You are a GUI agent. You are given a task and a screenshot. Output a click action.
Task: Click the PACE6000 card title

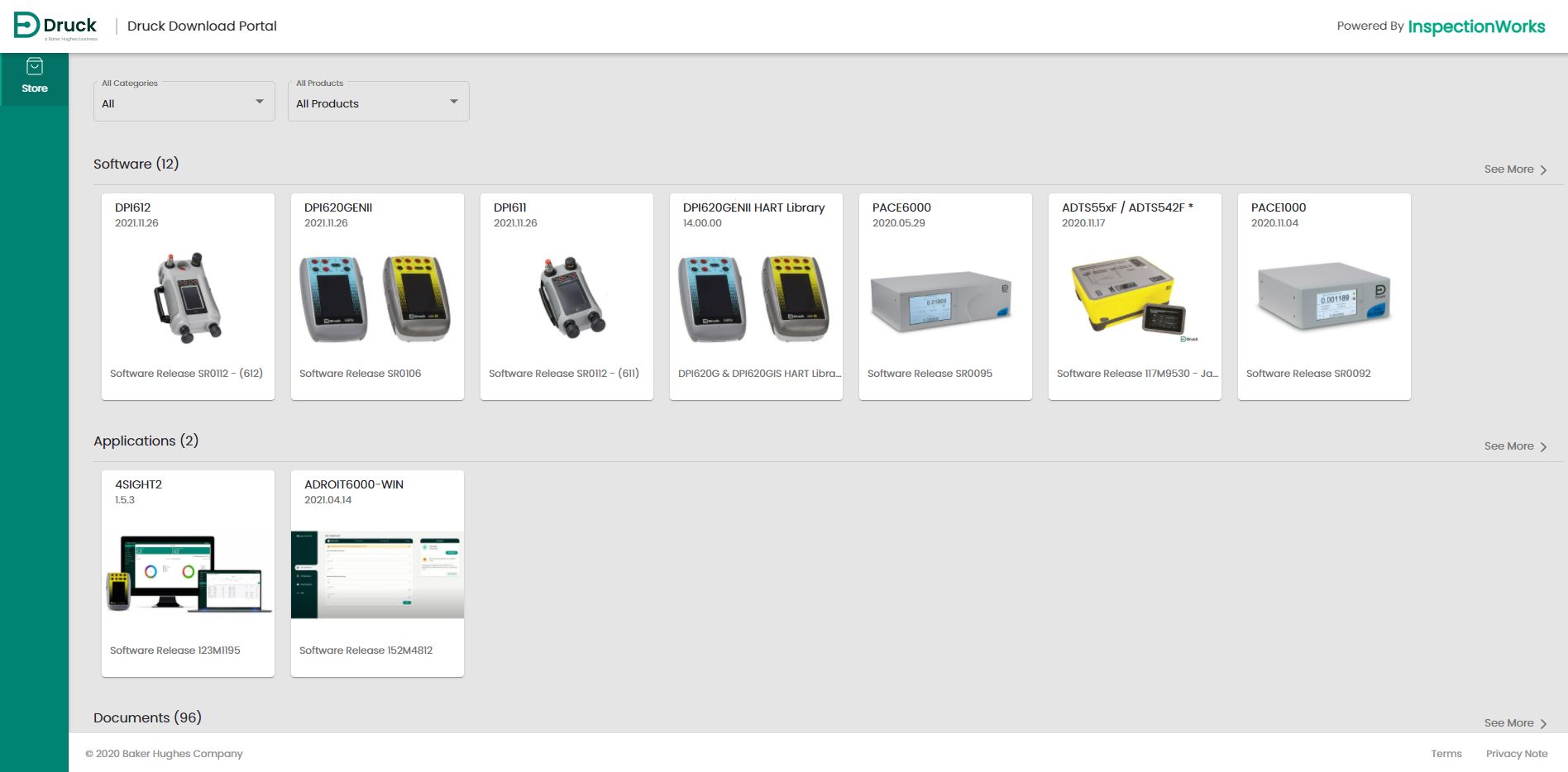click(901, 207)
